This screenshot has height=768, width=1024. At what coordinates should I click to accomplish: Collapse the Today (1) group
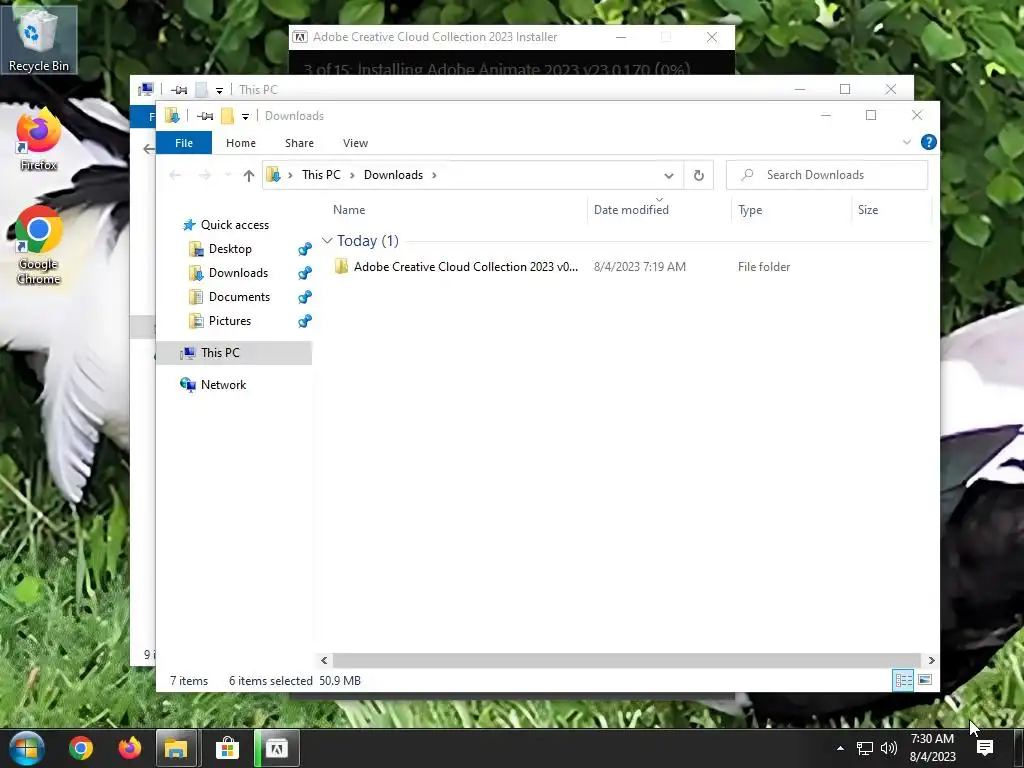click(327, 241)
